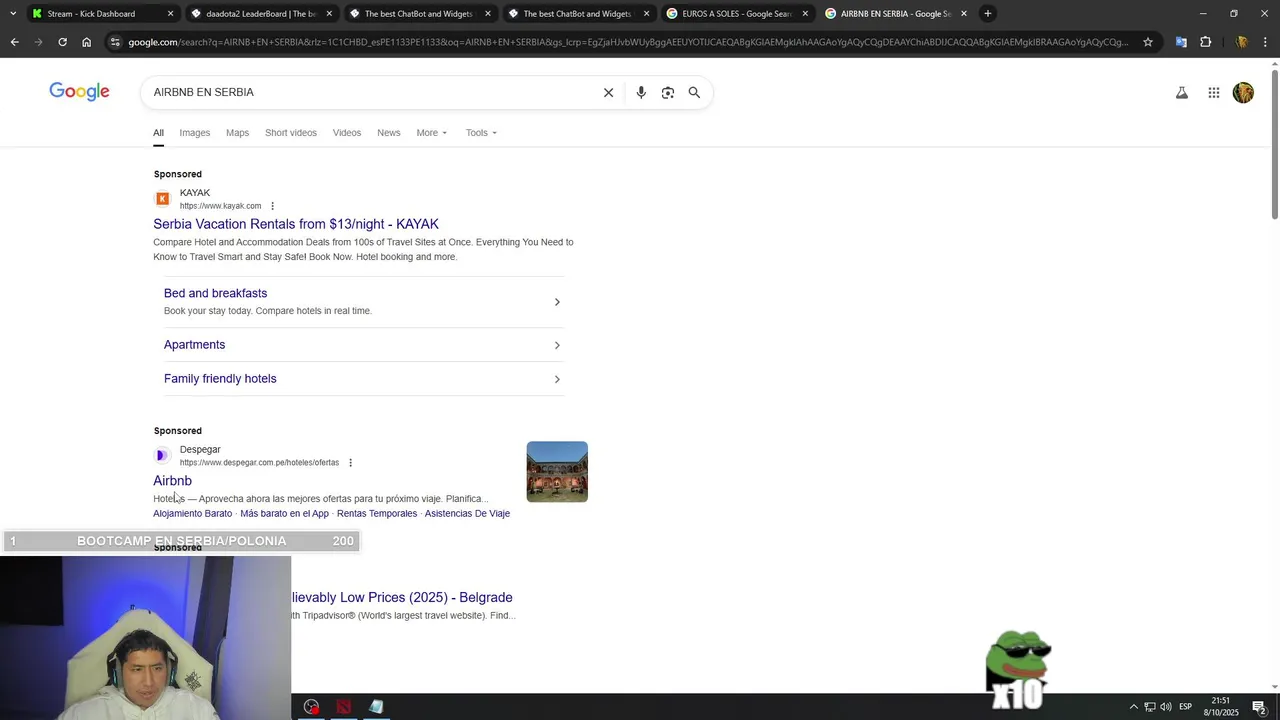Viewport: 1280px width, 720px height.
Task: Close the EUROS A SOLES tab
Action: point(805,14)
